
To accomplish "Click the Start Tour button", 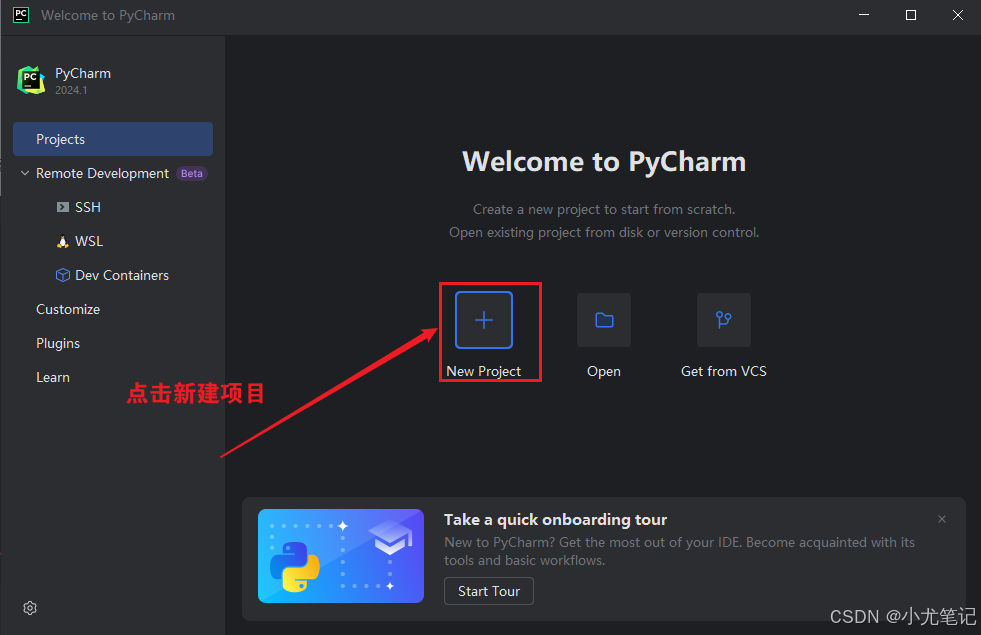I will (488, 591).
